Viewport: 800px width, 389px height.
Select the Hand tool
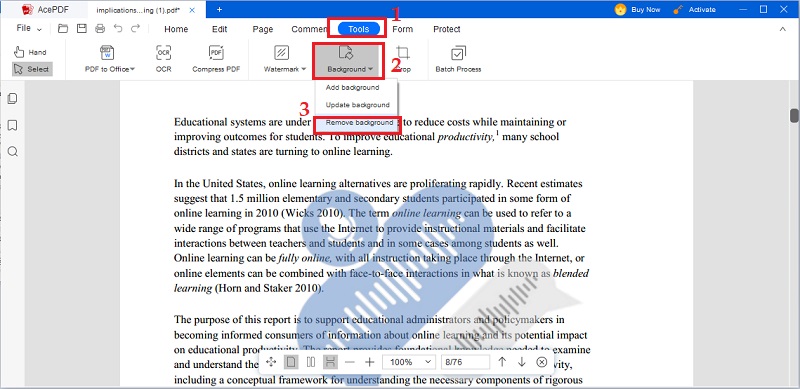pyautogui.click(x=31, y=52)
